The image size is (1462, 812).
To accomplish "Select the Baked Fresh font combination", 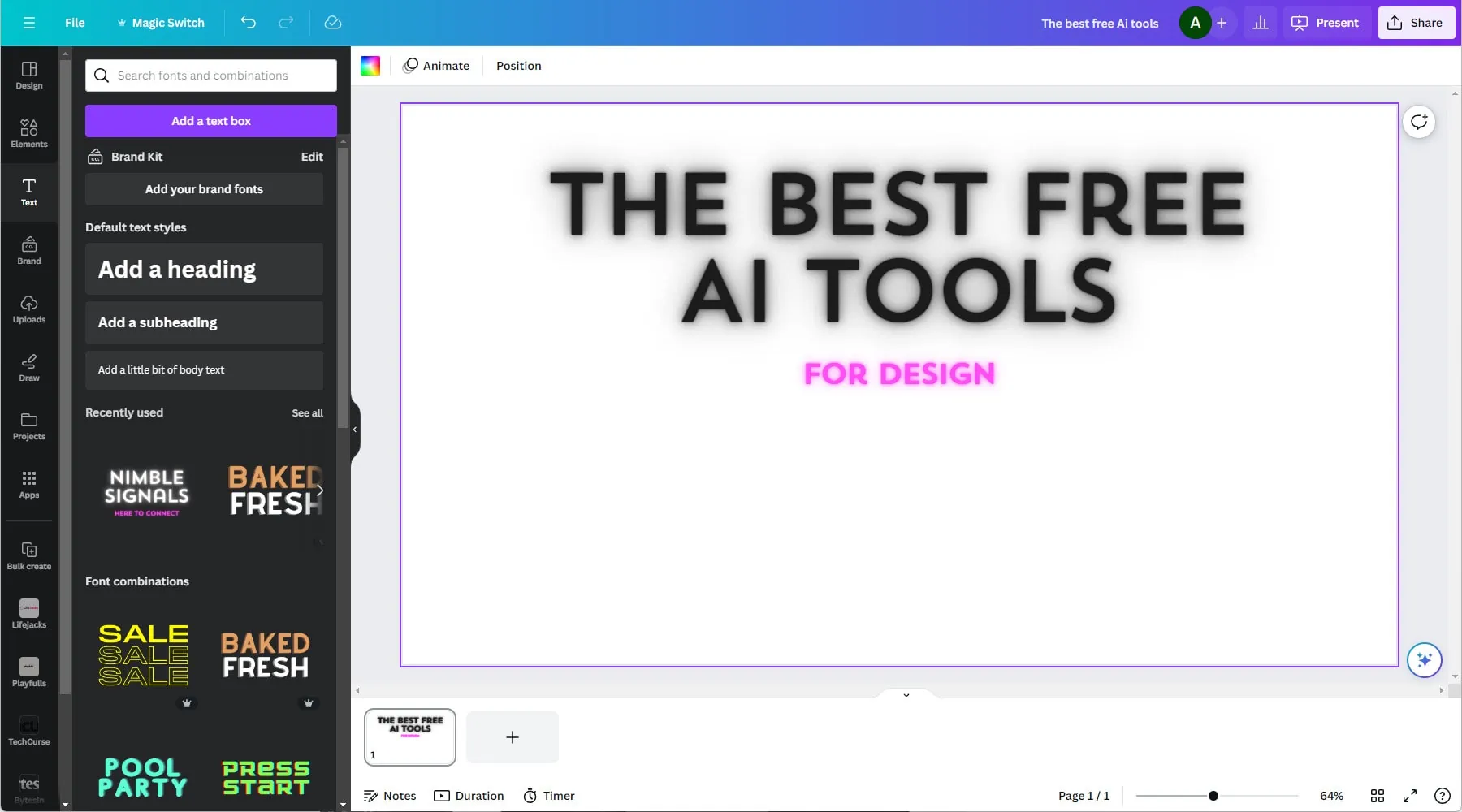I will tap(266, 655).
